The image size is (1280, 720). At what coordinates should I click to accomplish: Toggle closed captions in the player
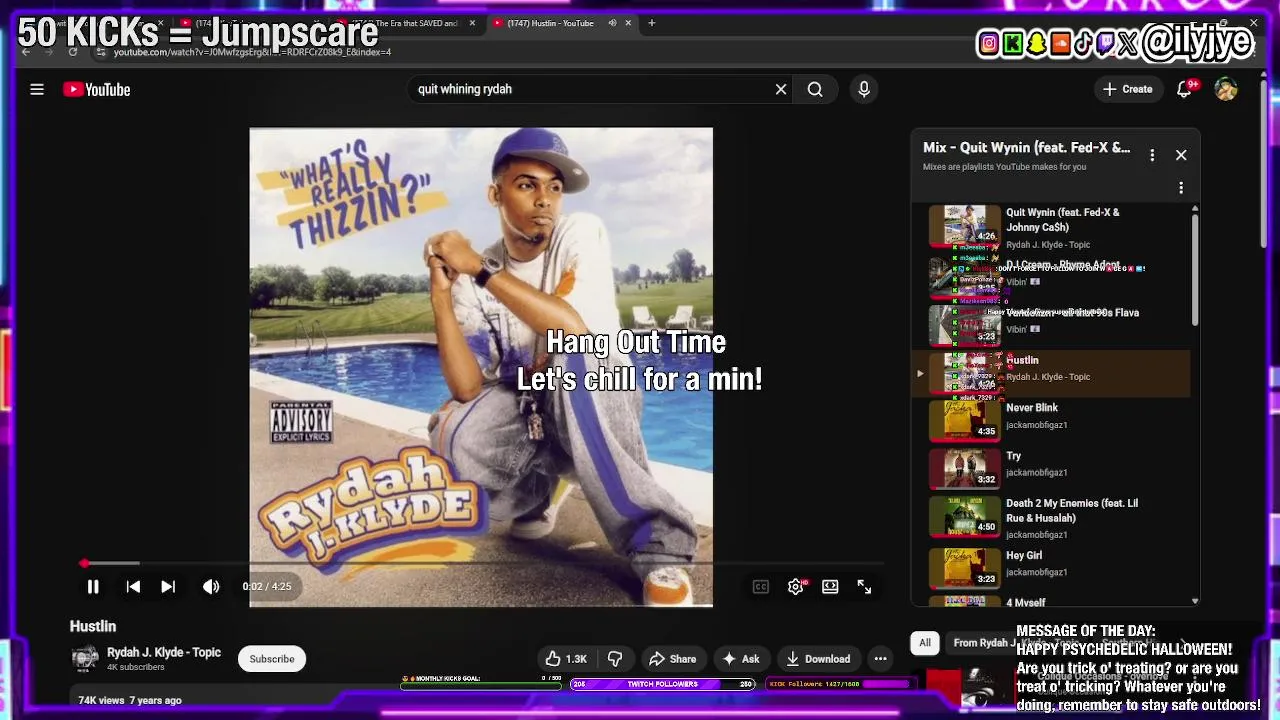point(761,587)
